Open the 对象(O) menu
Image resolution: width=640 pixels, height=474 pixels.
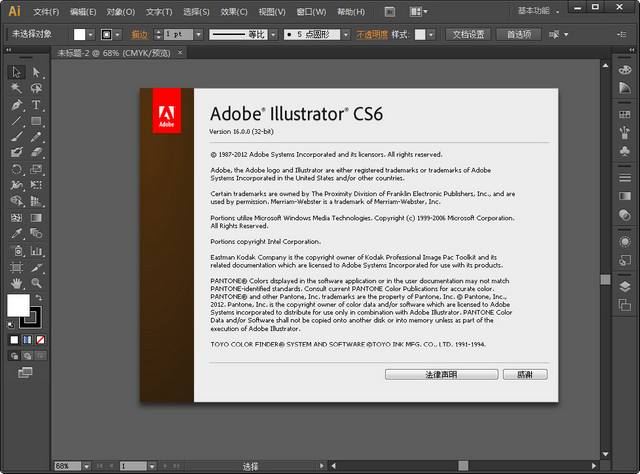pyautogui.click(x=120, y=12)
